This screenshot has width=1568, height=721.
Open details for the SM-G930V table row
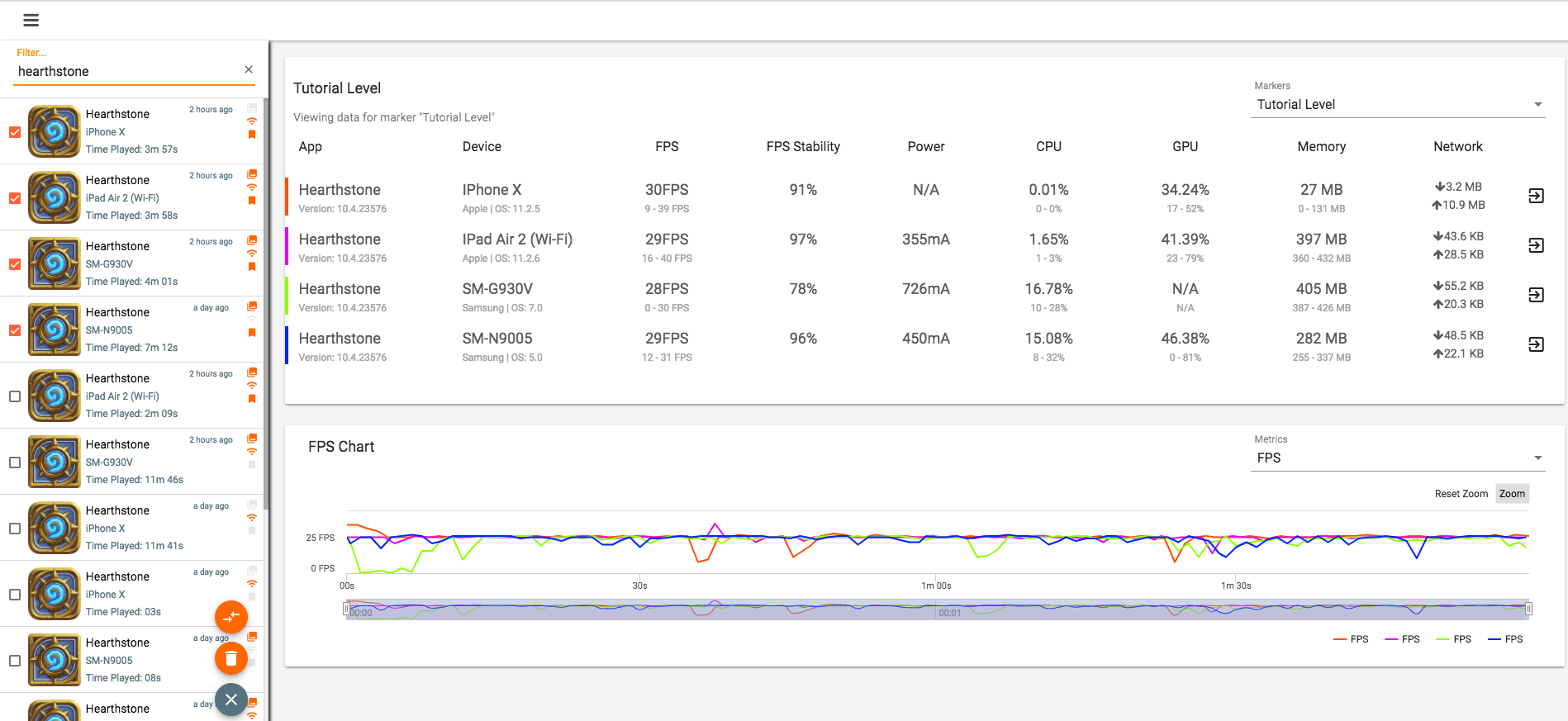pos(1536,295)
